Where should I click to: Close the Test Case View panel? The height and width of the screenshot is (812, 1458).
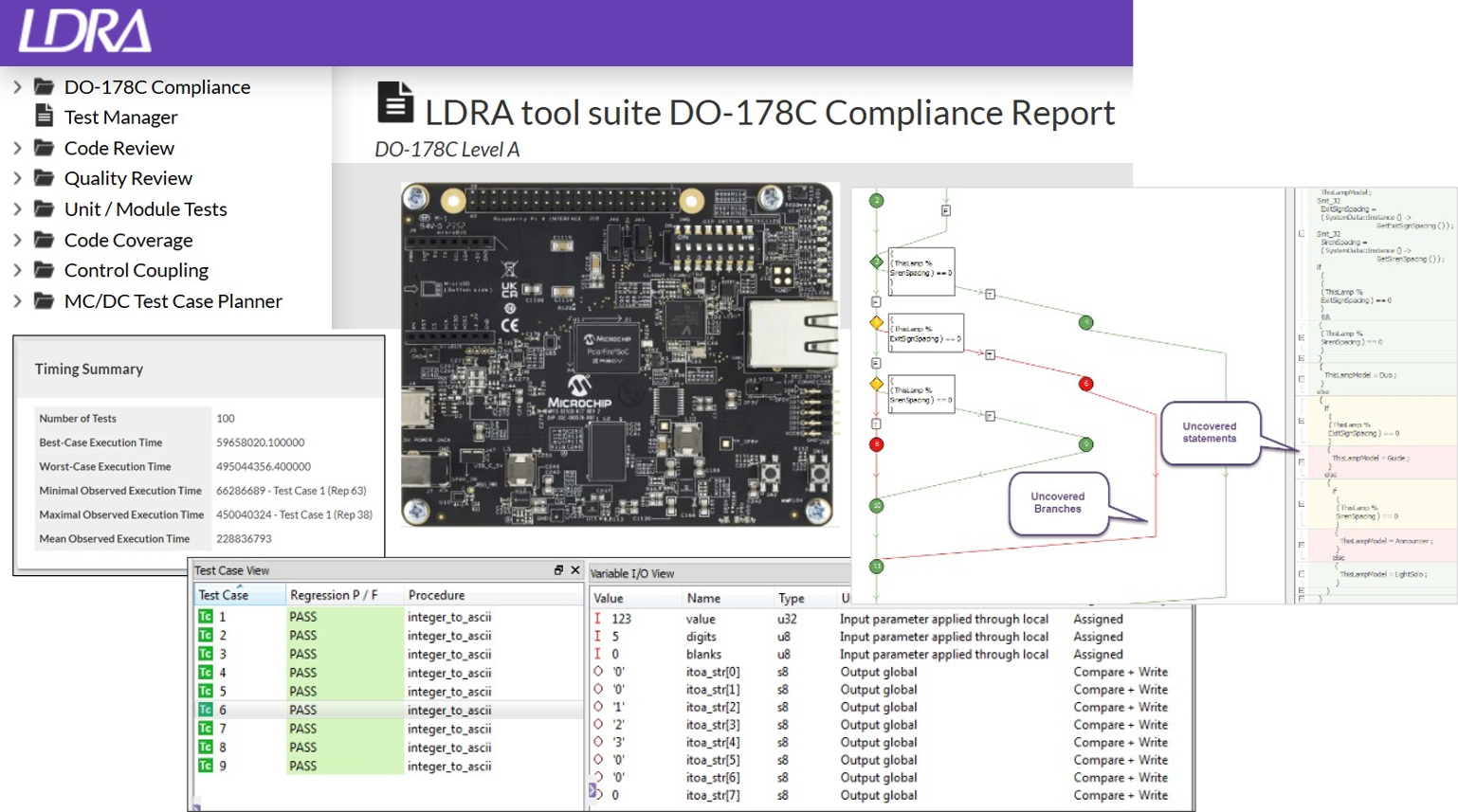point(574,570)
